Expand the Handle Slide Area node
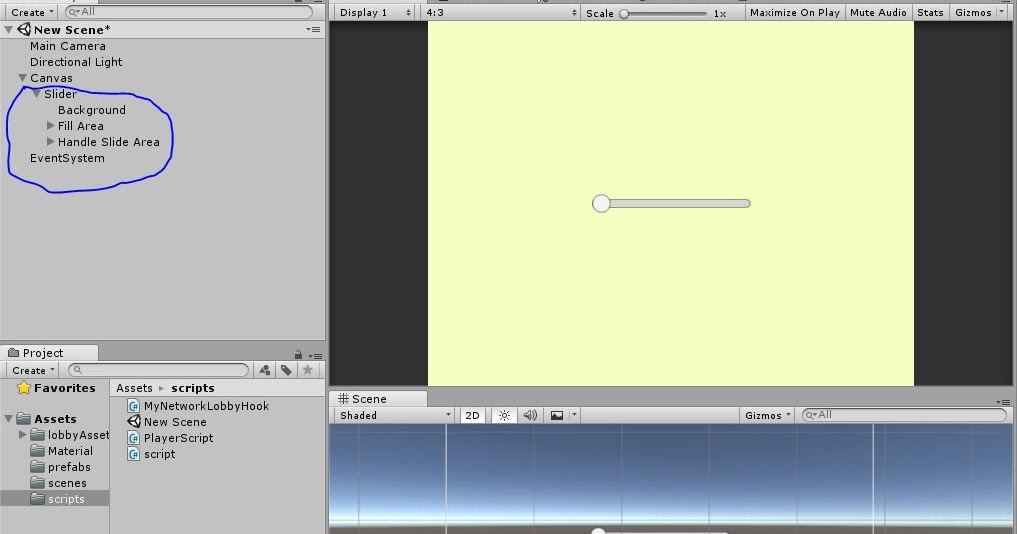This screenshot has width=1017, height=534. pyautogui.click(x=51, y=141)
